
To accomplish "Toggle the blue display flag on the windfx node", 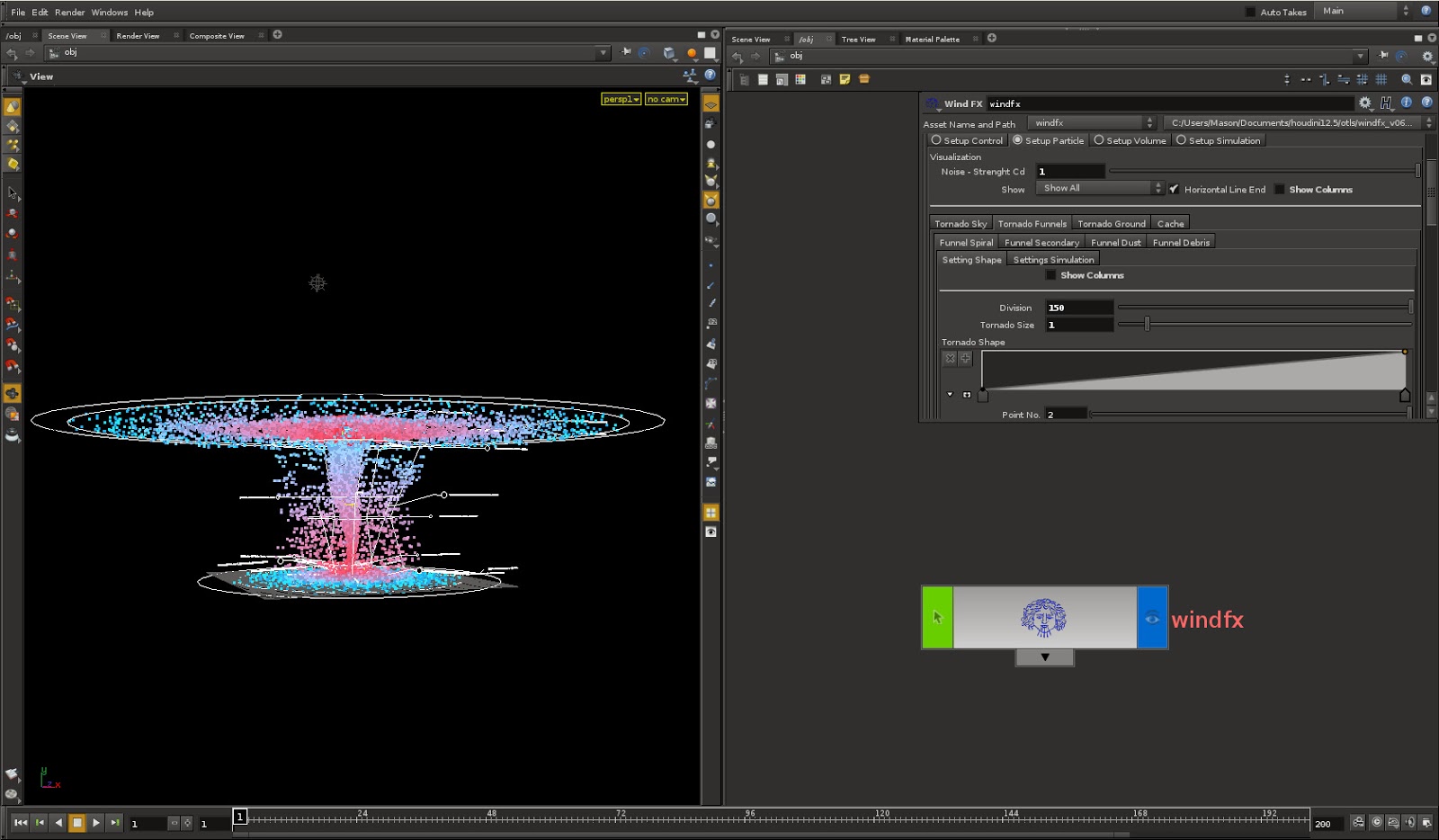I will click(1152, 618).
